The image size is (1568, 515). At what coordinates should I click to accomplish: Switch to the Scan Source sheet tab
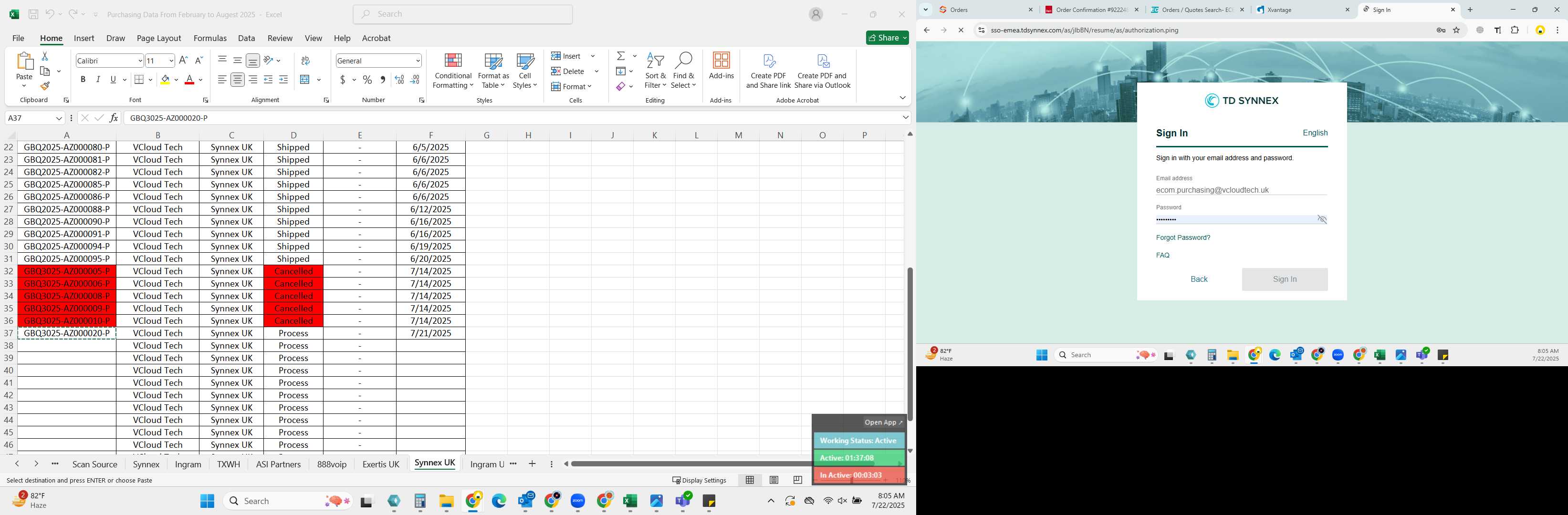[x=94, y=464]
